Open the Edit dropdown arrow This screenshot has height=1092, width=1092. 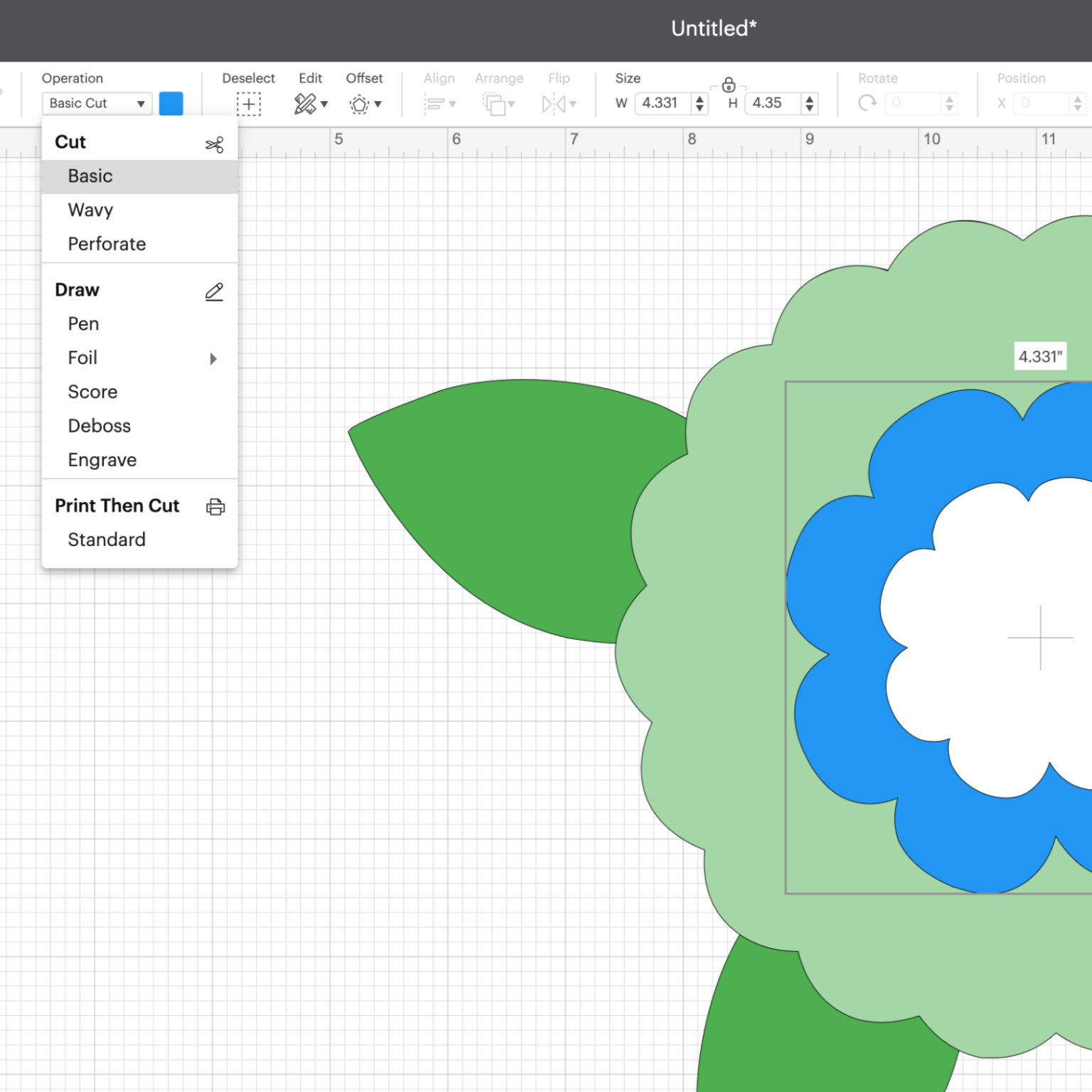pyautogui.click(x=325, y=105)
